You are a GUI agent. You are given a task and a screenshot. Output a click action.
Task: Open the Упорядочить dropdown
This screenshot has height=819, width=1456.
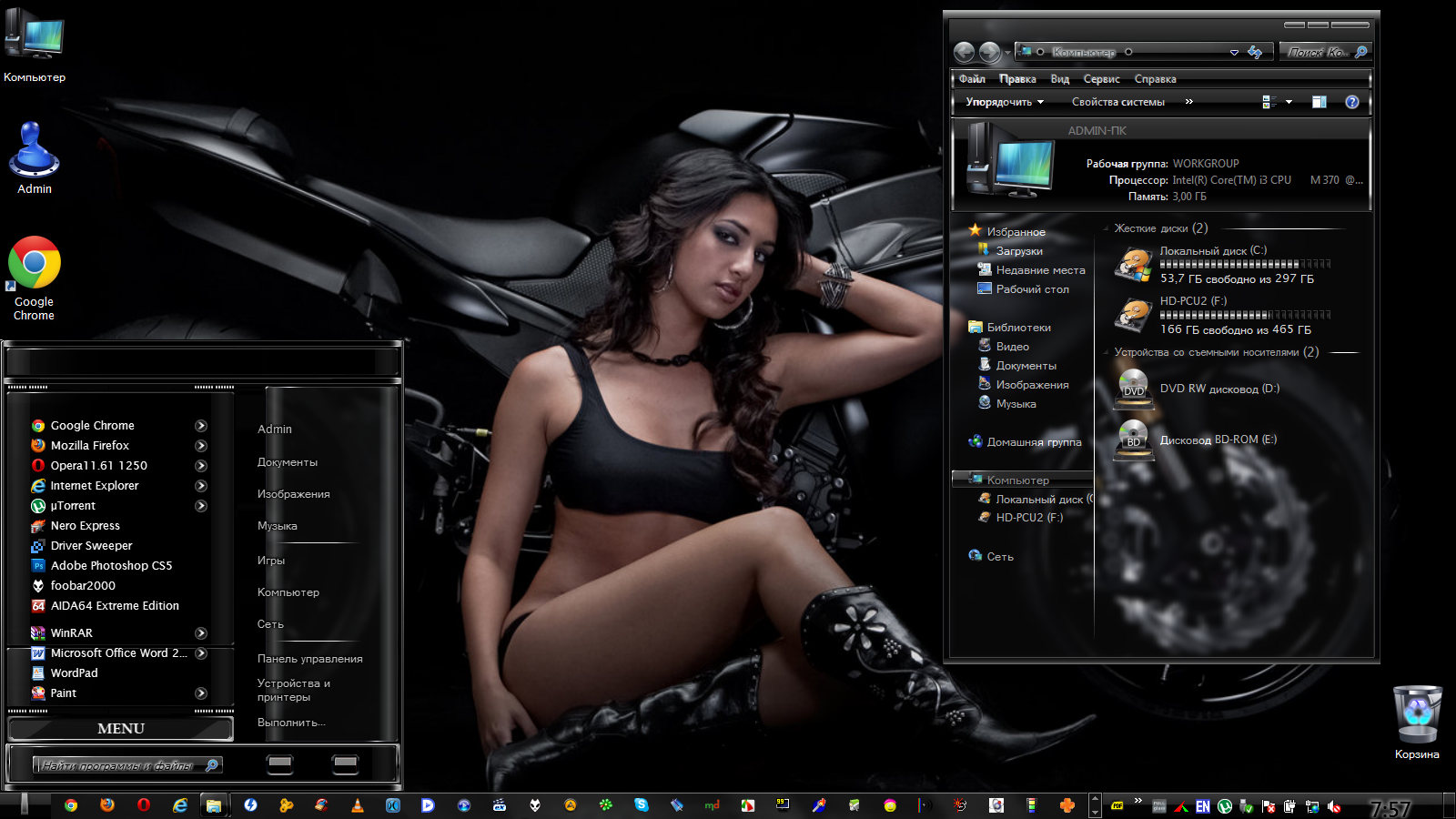pos(1005,102)
